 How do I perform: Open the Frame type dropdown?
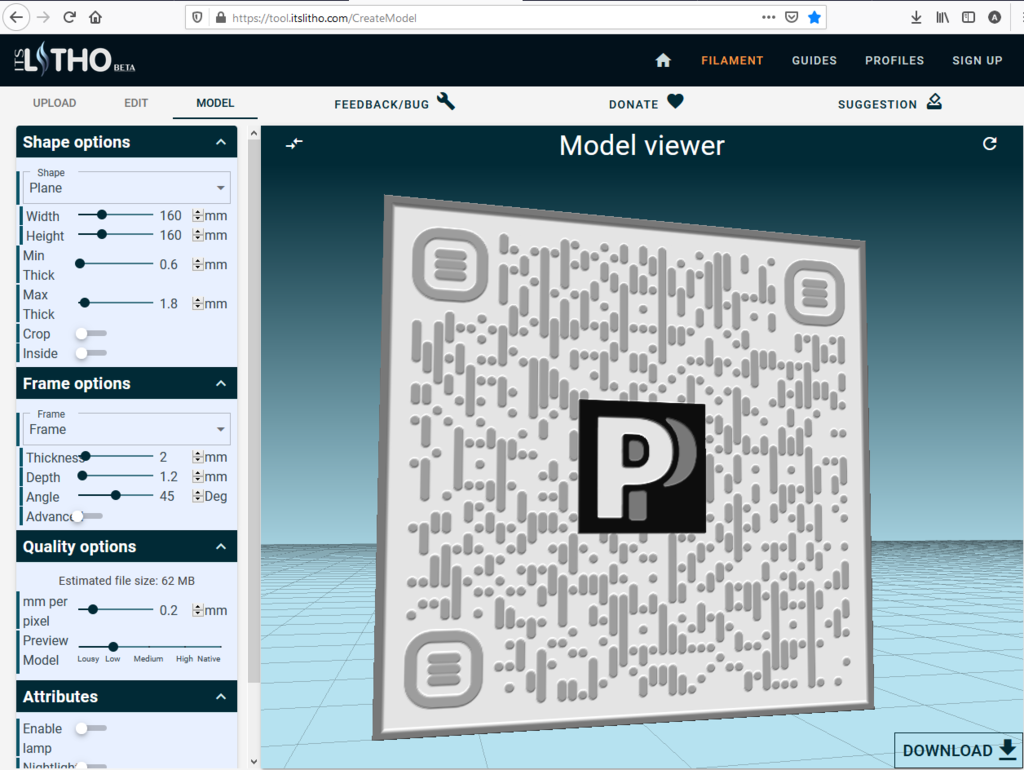pyautogui.click(x=124, y=428)
